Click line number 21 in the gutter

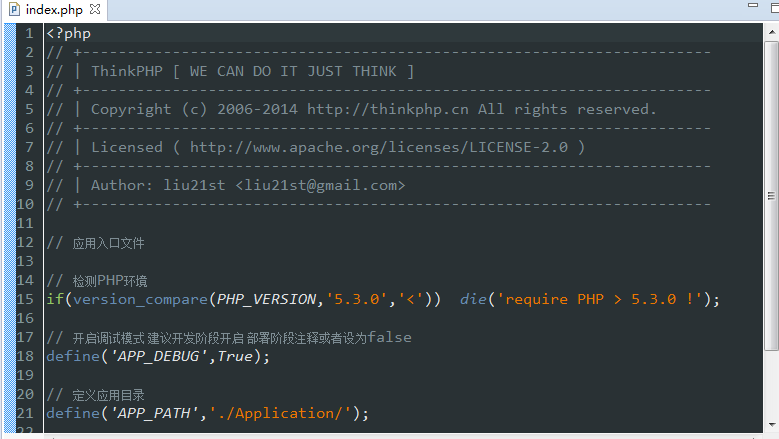click(25, 413)
